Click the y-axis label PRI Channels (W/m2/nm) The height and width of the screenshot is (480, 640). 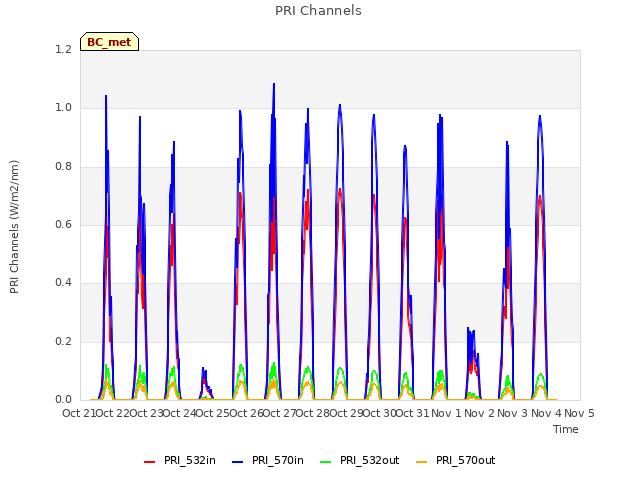pyautogui.click(x=14, y=227)
